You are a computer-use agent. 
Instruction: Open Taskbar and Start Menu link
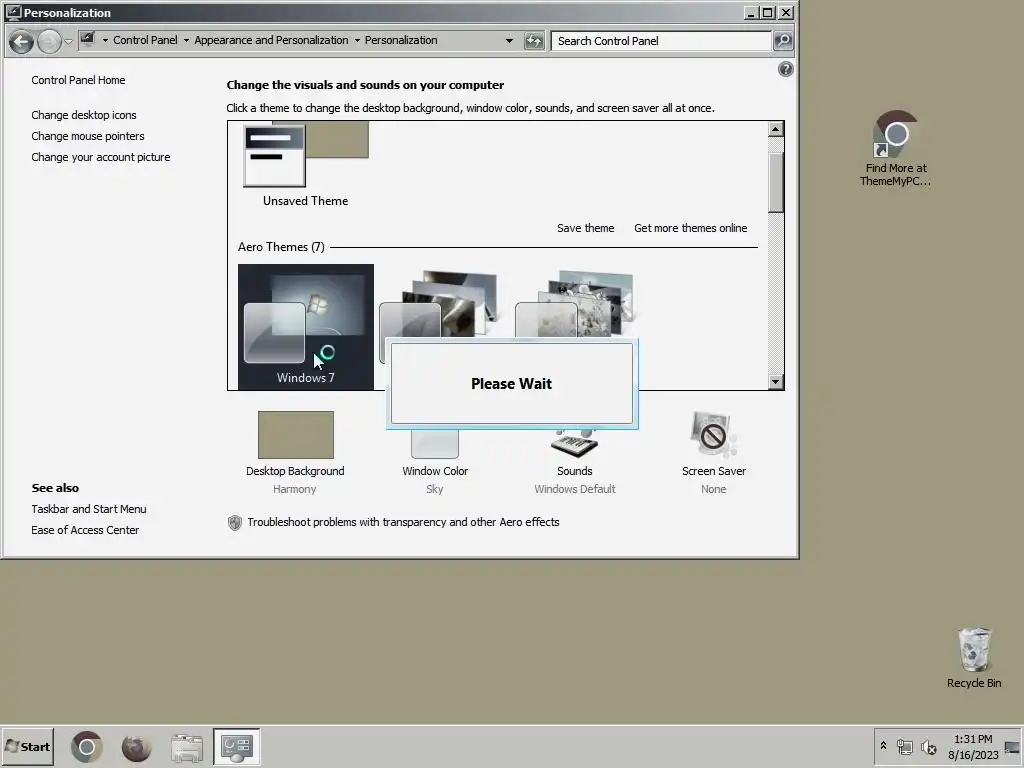(89, 509)
